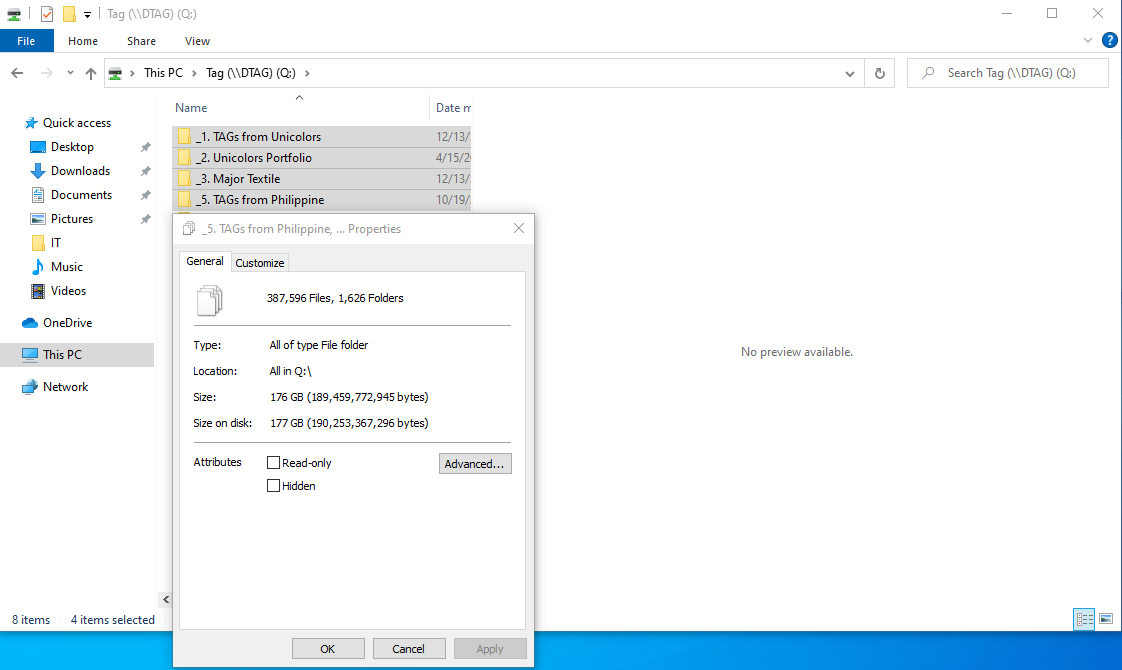
Task: Click the Advanced... attributes button
Action: (x=474, y=464)
